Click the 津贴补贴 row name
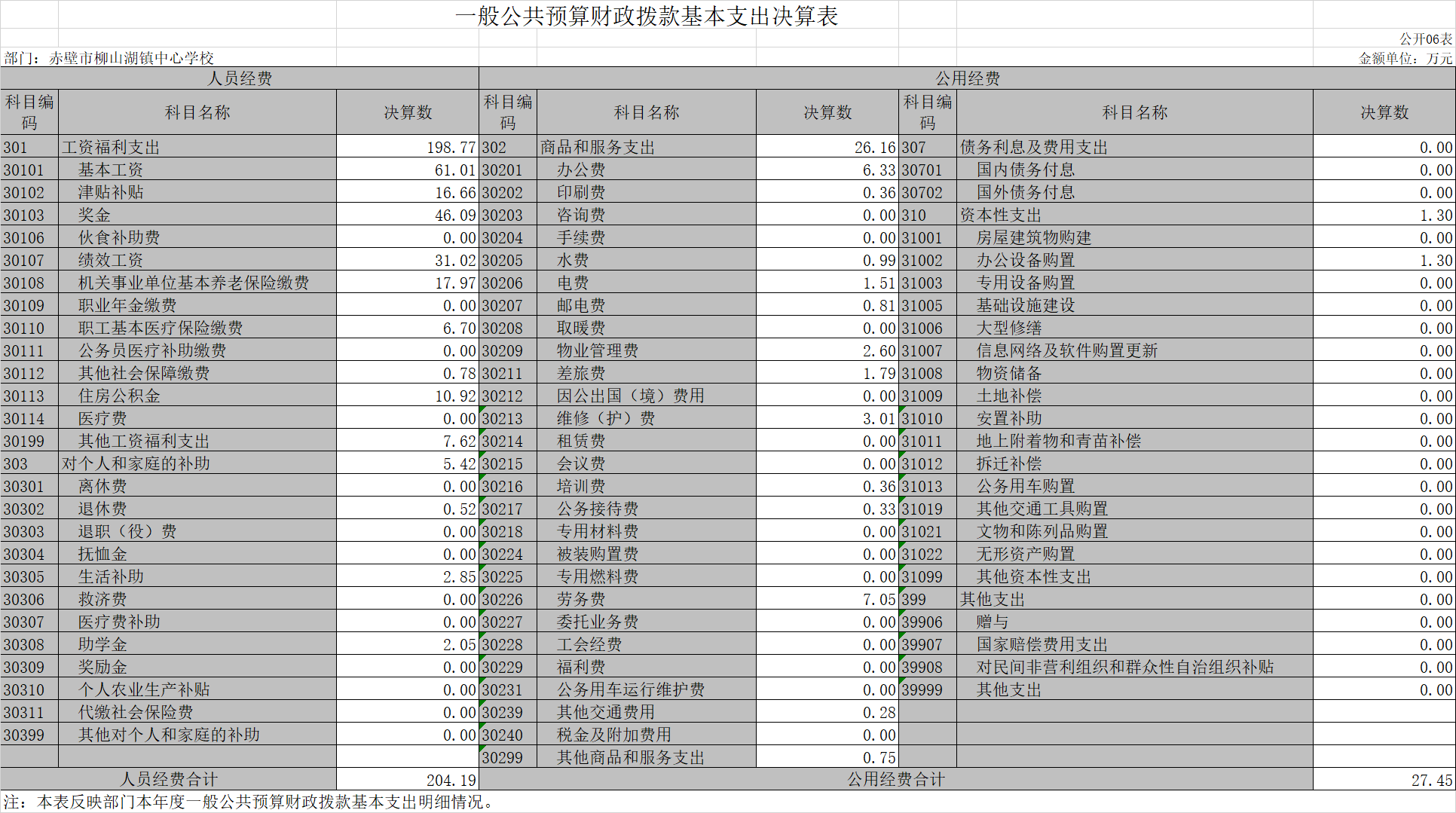This screenshot has width=1456, height=813. pos(197,192)
